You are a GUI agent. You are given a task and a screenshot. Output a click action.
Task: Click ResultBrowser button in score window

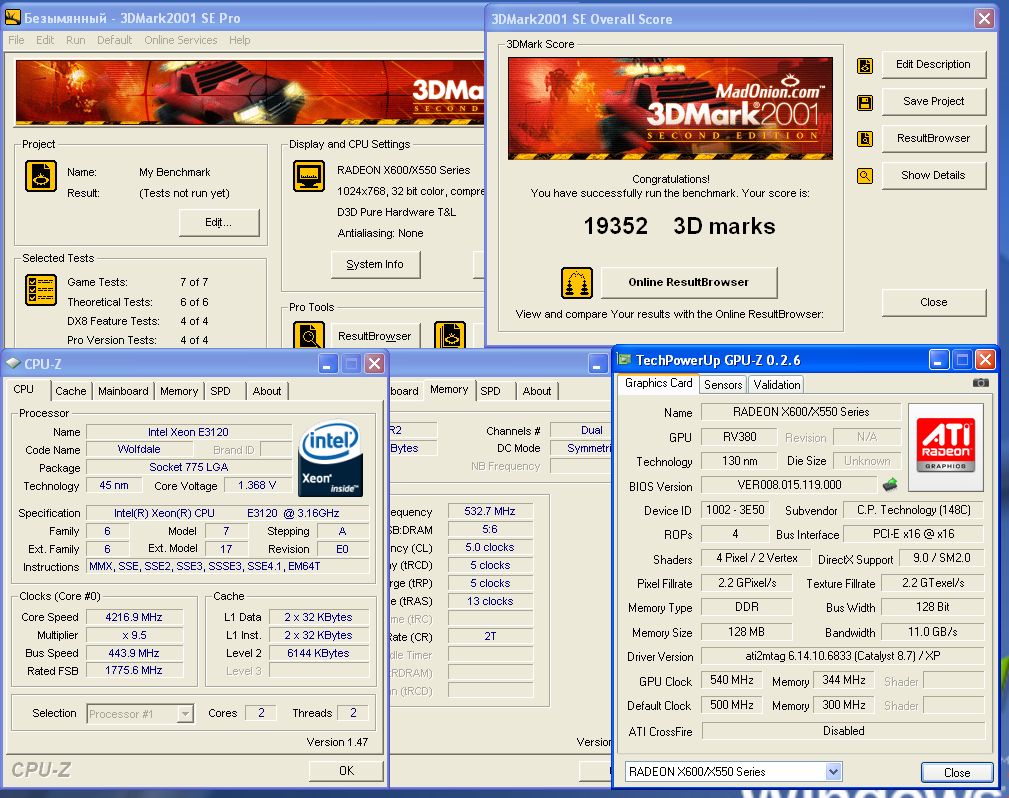tap(933, 138)
